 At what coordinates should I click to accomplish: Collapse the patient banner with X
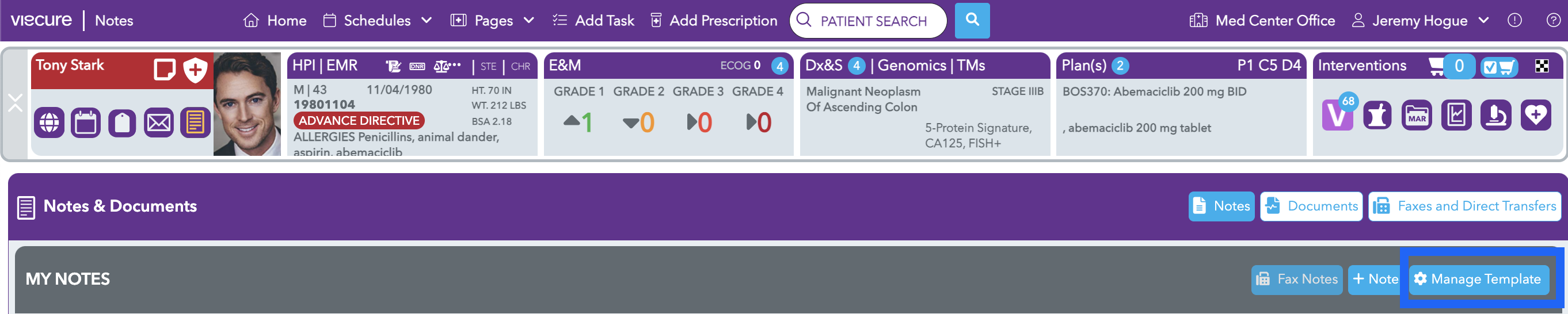15,103
